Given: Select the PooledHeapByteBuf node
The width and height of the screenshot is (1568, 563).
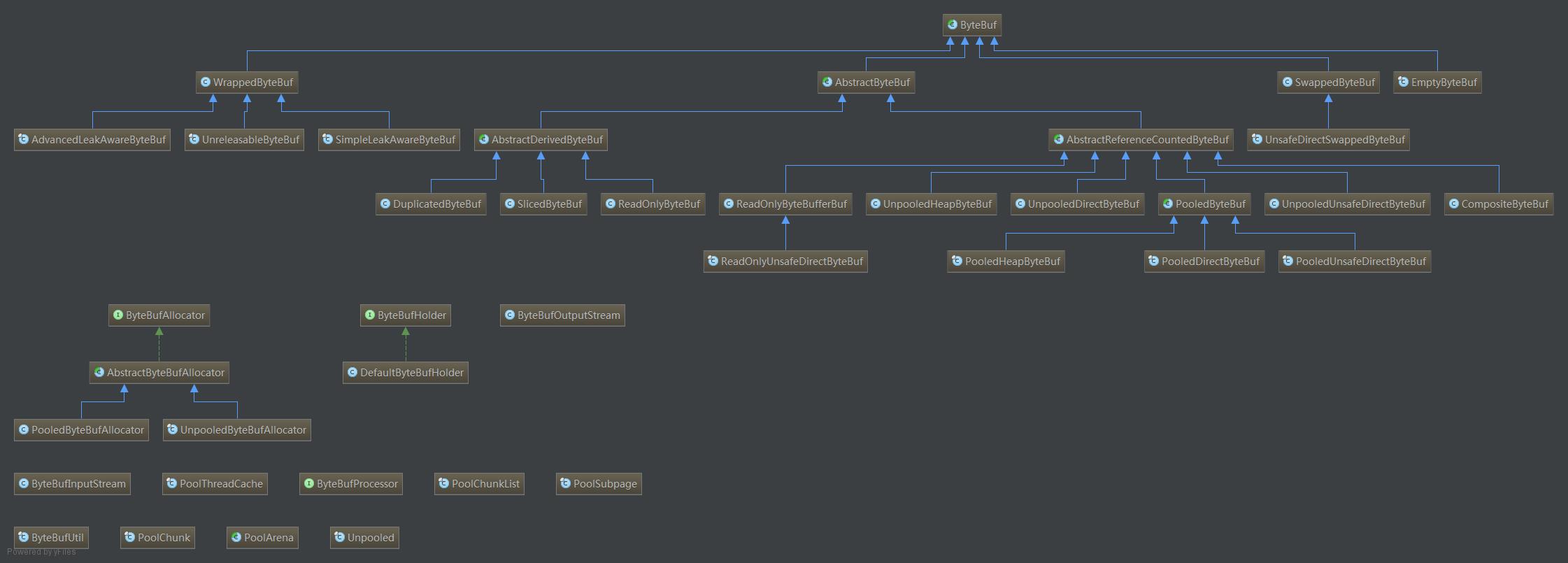Looking at the screenshot, I should click(1006, 262).
